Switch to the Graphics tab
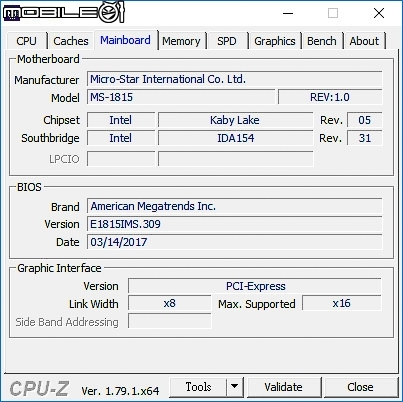 point(275,41)
